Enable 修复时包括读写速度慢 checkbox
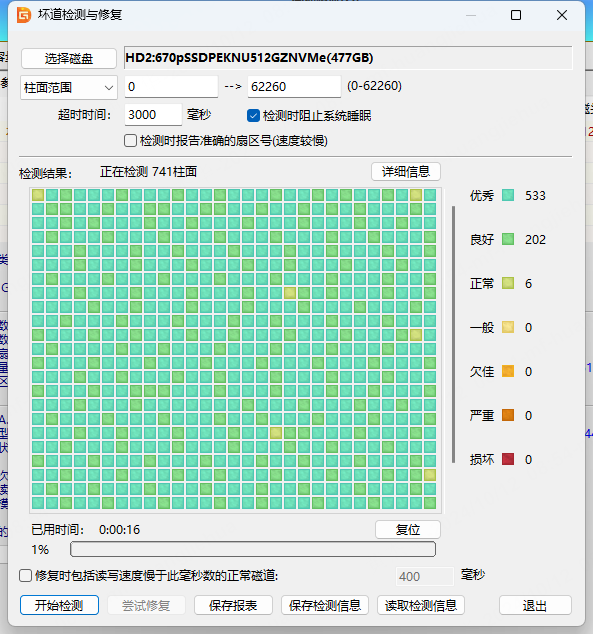Viewport: 593px width, 634px height. coord(25,575)
